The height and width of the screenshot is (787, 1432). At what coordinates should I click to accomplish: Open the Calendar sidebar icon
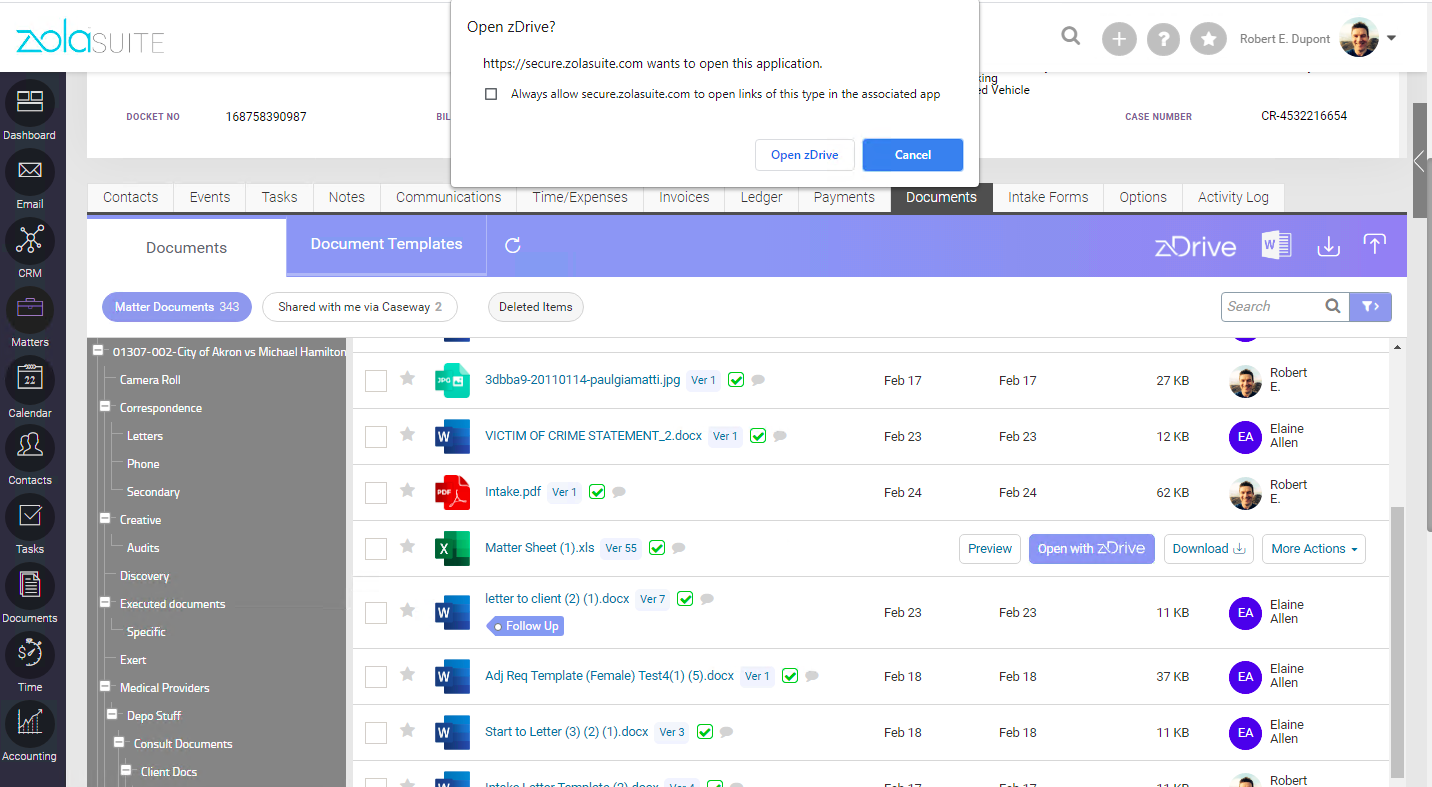click(29, 380)
